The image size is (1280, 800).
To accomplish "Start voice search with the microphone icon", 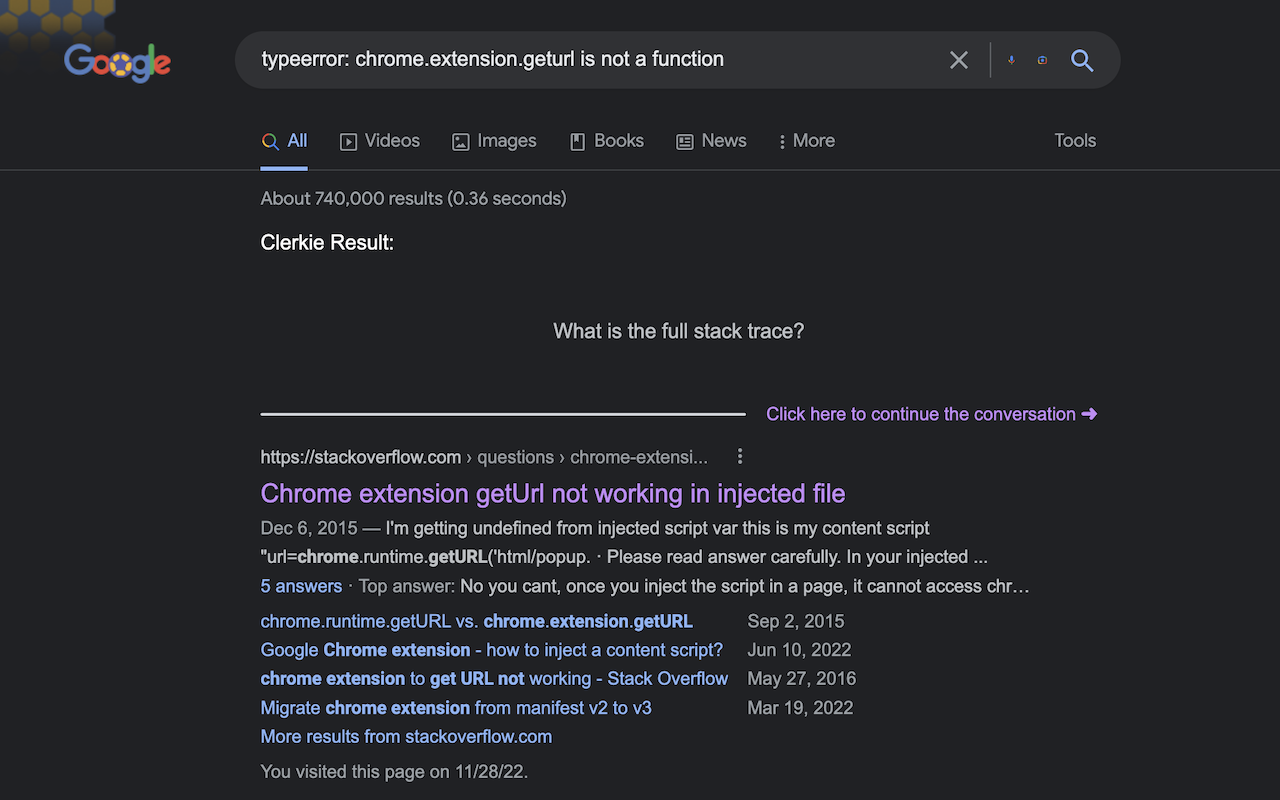I will (x=1011, y=60).
